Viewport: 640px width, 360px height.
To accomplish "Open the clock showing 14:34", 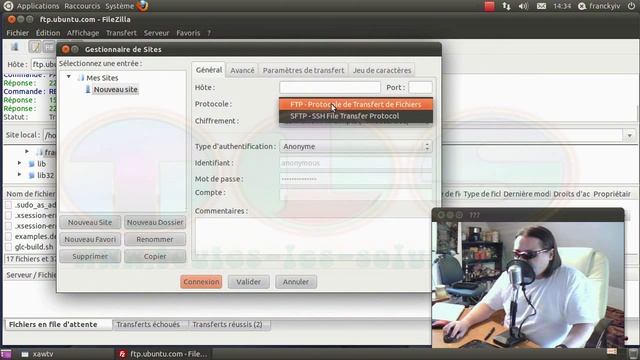I will tap(562, 6).
